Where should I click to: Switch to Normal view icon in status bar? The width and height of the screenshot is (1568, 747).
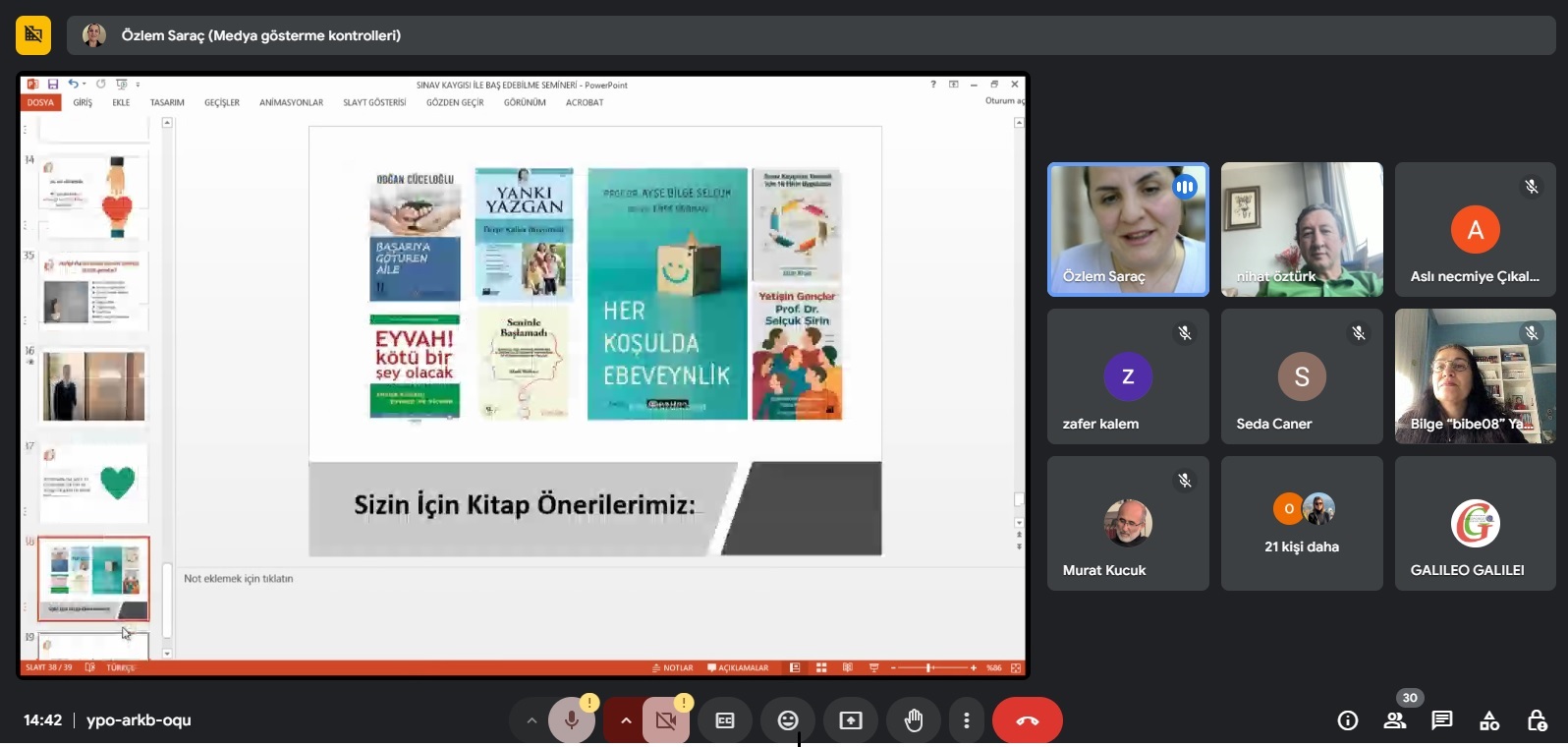tap(795, 668)
